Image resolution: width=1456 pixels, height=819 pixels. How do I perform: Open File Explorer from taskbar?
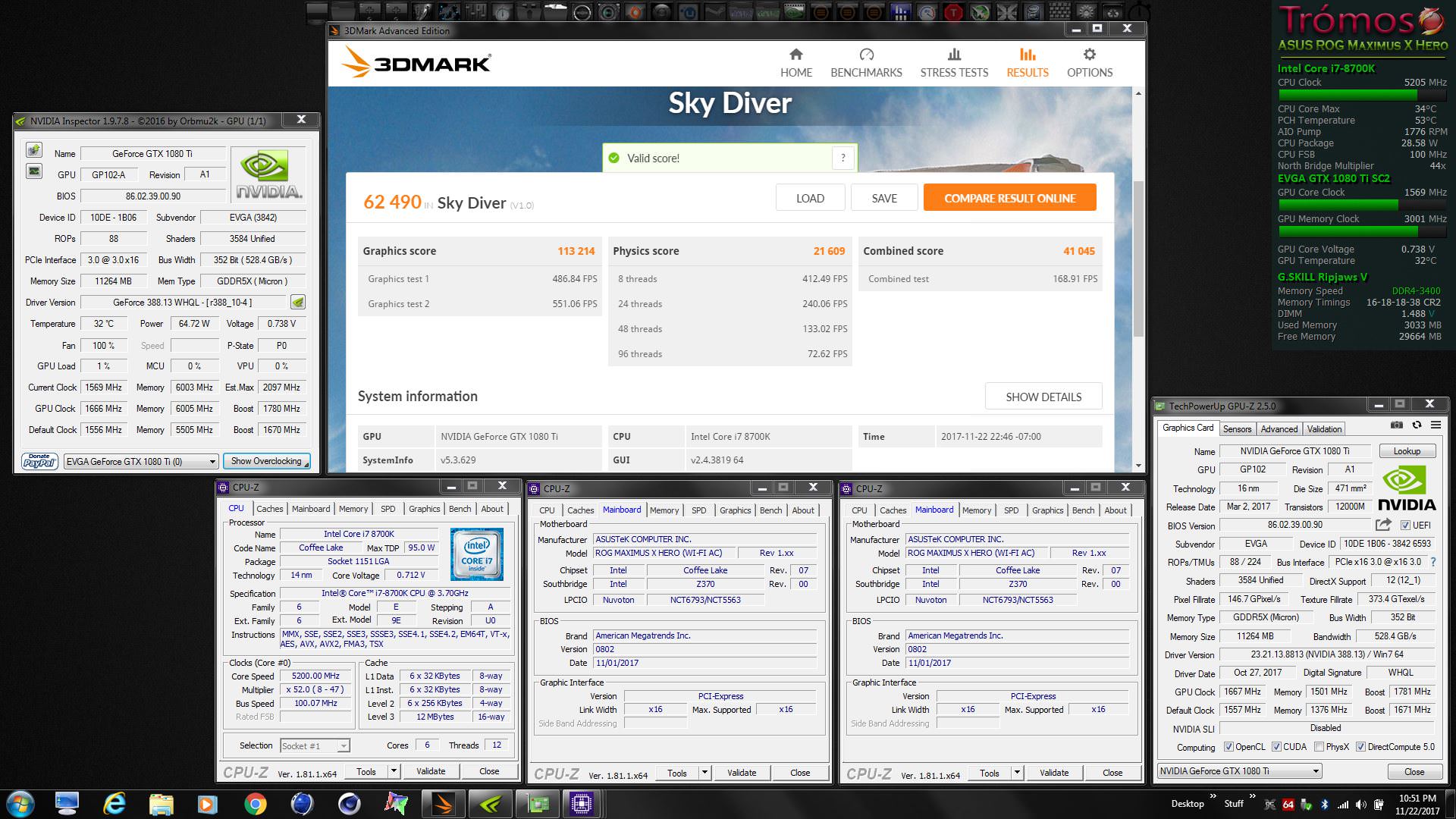tap(161, 804)
